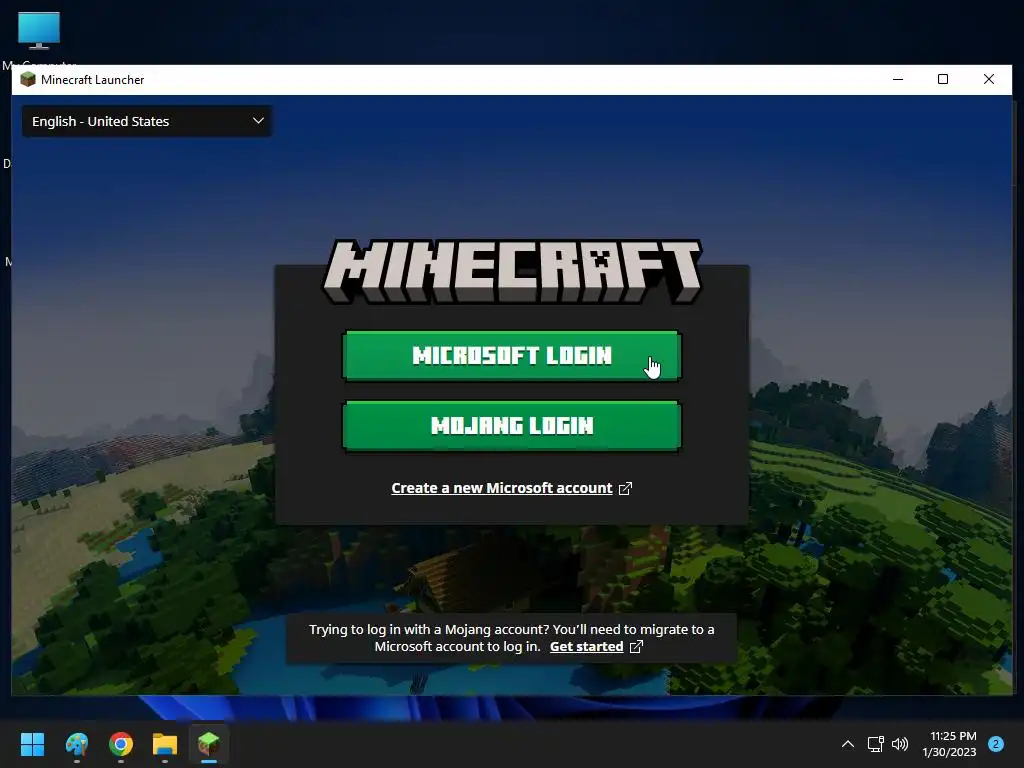Open the clock showing 11:25 PM
Screen dimensions: 1024x768
(950, 744)
